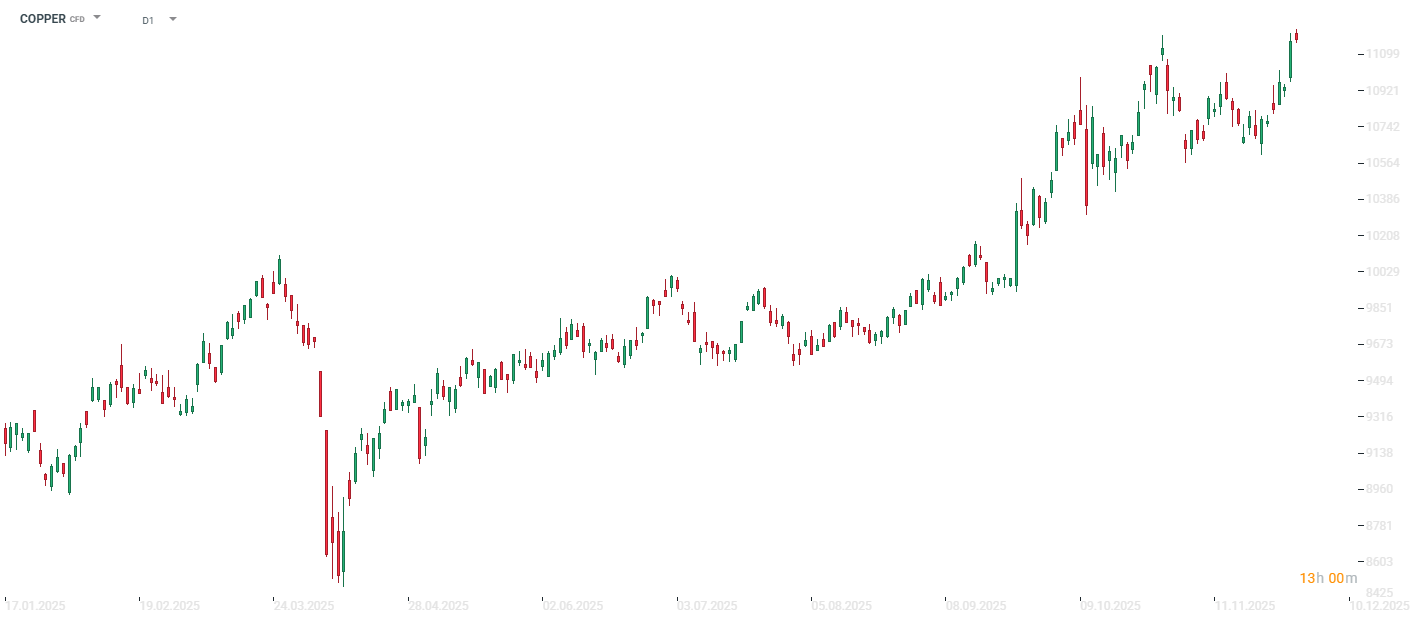The width and height of the screenshot is (1426, 623).
Task: Click the 8603 price axis label
Action: point(1383,562)
